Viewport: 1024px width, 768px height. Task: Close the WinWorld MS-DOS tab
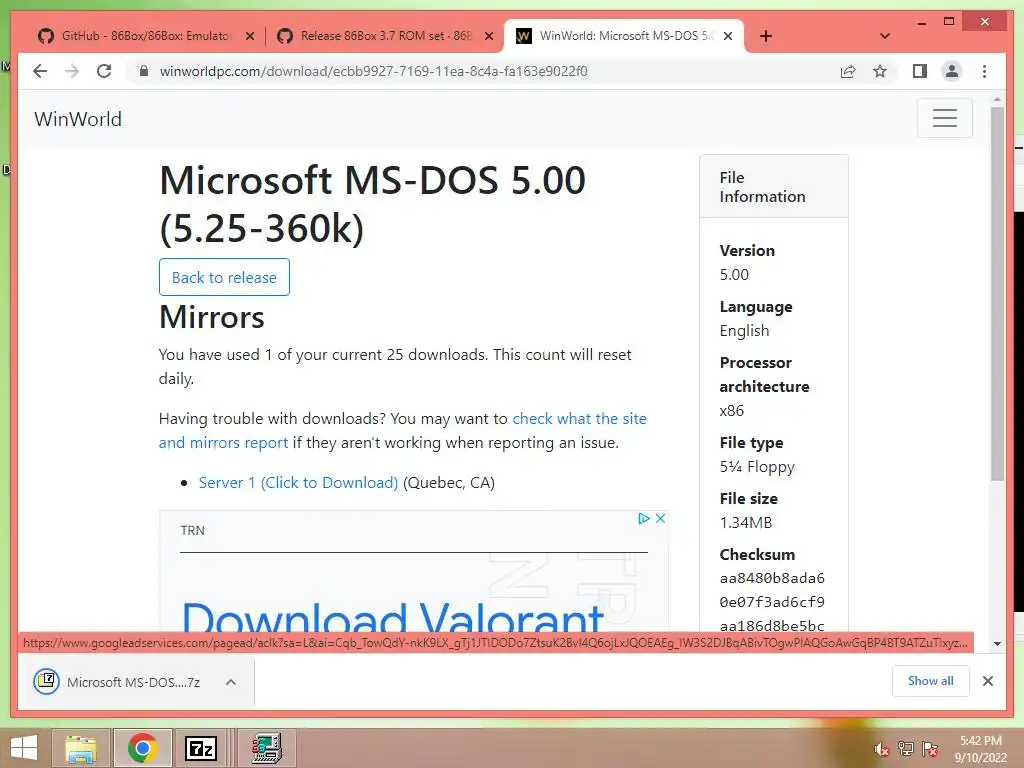coord(728,36)
